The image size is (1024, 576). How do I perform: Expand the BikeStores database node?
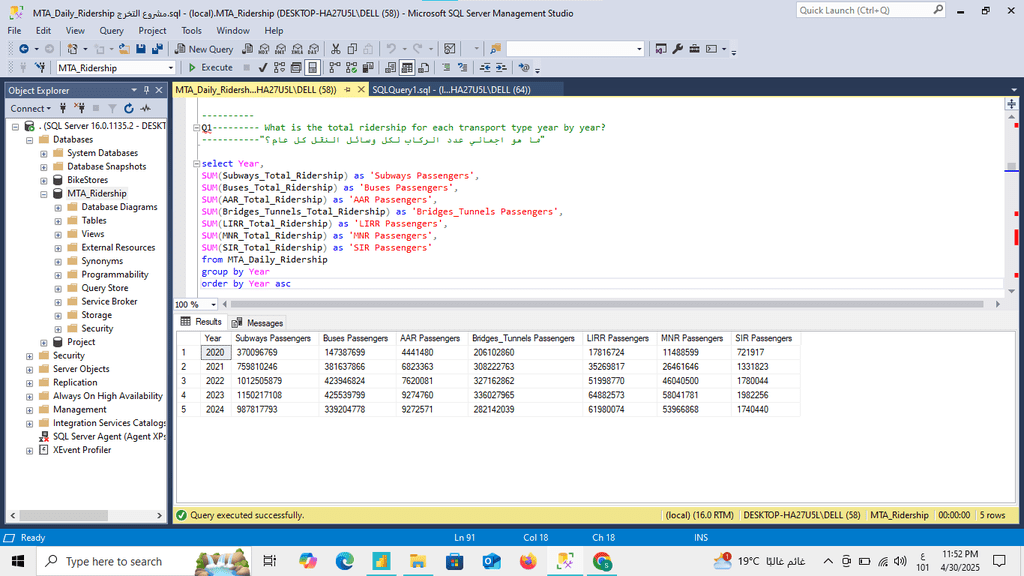[x=44, y=180]
